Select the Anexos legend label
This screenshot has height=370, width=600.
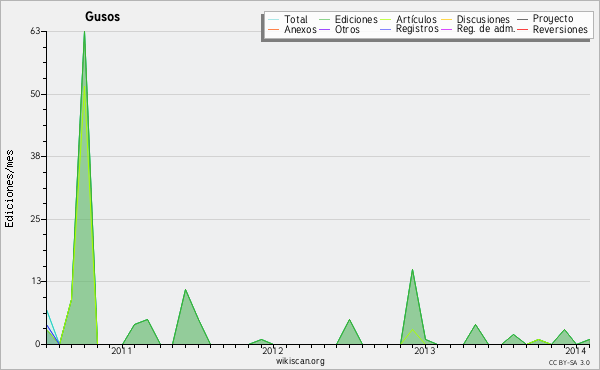[300, 29]
